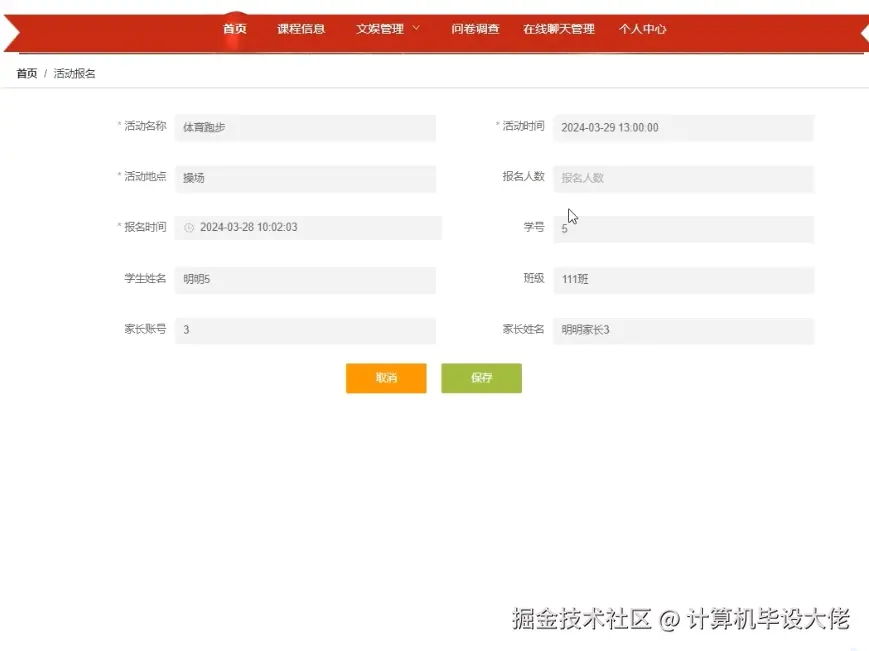Click the 学号 input containing 5
The width and height of the screenshot is (869, 651).
[683, 229]
